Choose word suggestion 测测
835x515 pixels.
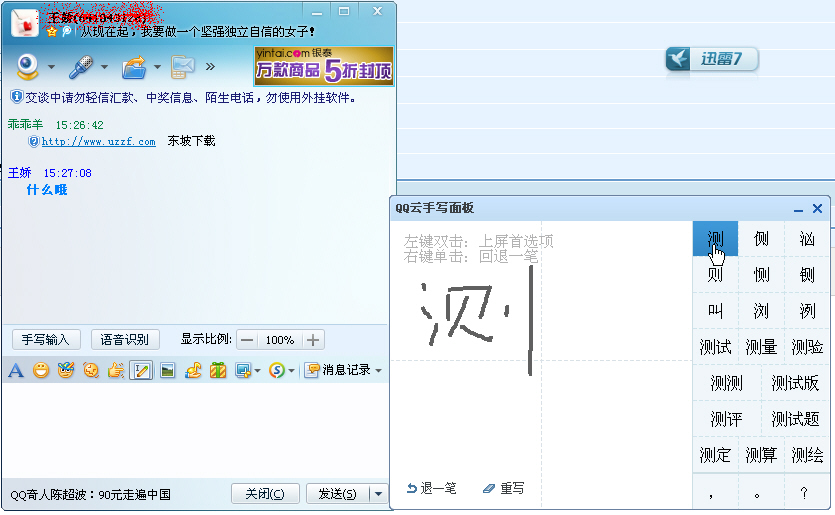[x=726, y=383]
